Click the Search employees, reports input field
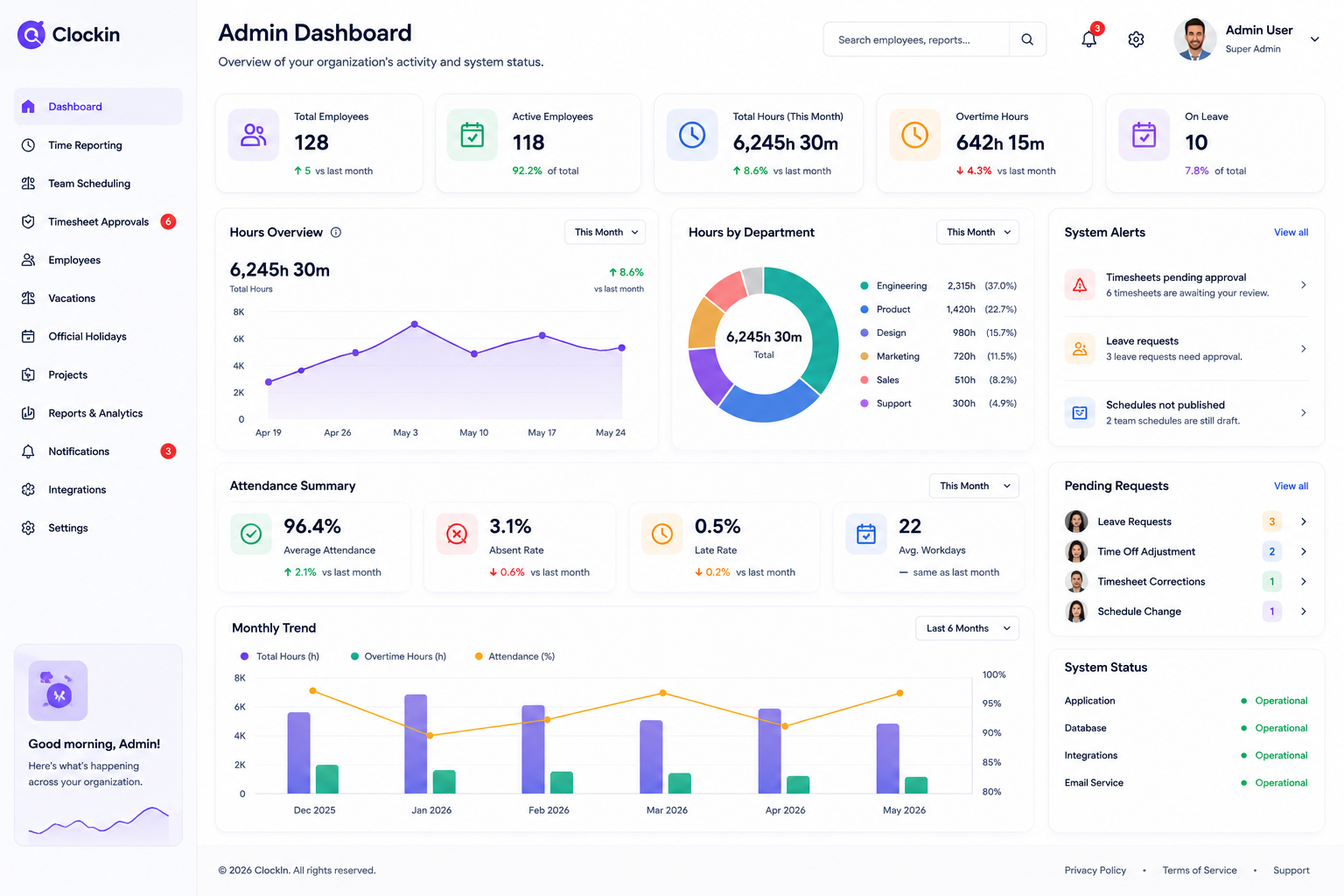The image size is (1344, 896). pyautogui.click(x=916, y=39)
